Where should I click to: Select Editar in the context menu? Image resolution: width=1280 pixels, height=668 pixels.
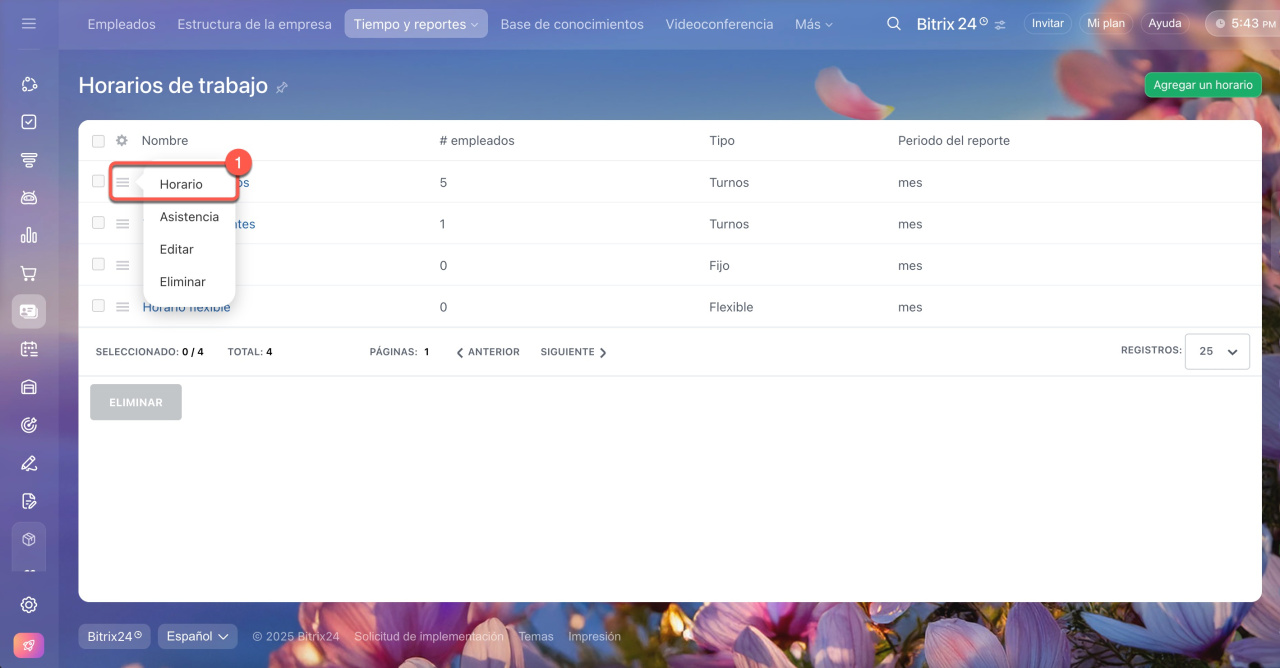click(x=177, y=249)
